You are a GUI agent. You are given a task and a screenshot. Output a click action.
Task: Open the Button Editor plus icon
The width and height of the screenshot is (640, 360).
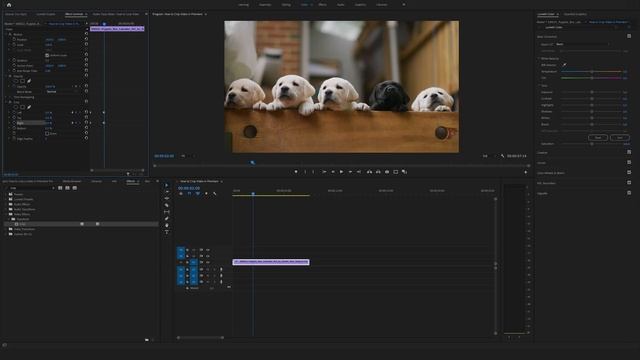pos(526,172)
